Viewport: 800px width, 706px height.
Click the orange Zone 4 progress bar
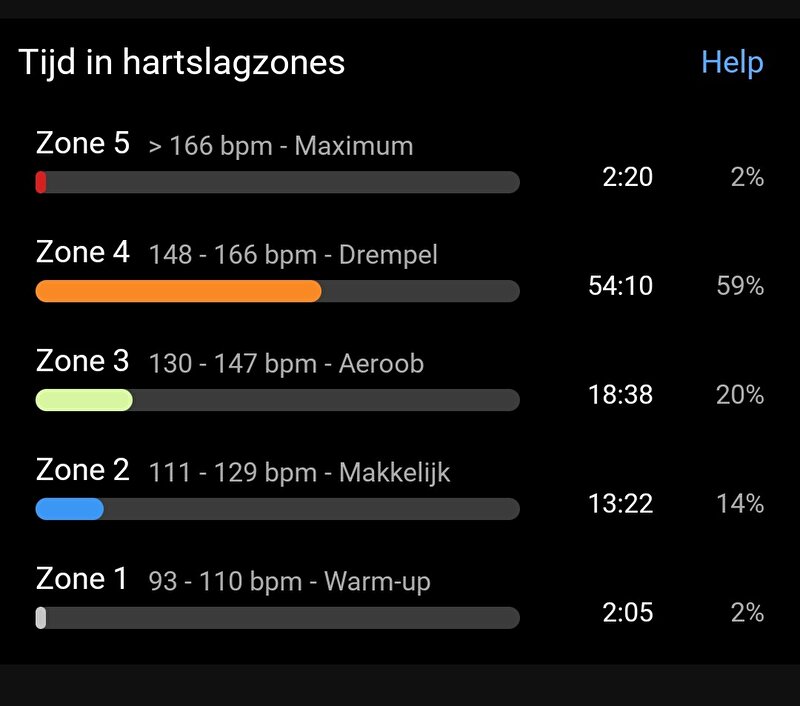coord(179,291)
